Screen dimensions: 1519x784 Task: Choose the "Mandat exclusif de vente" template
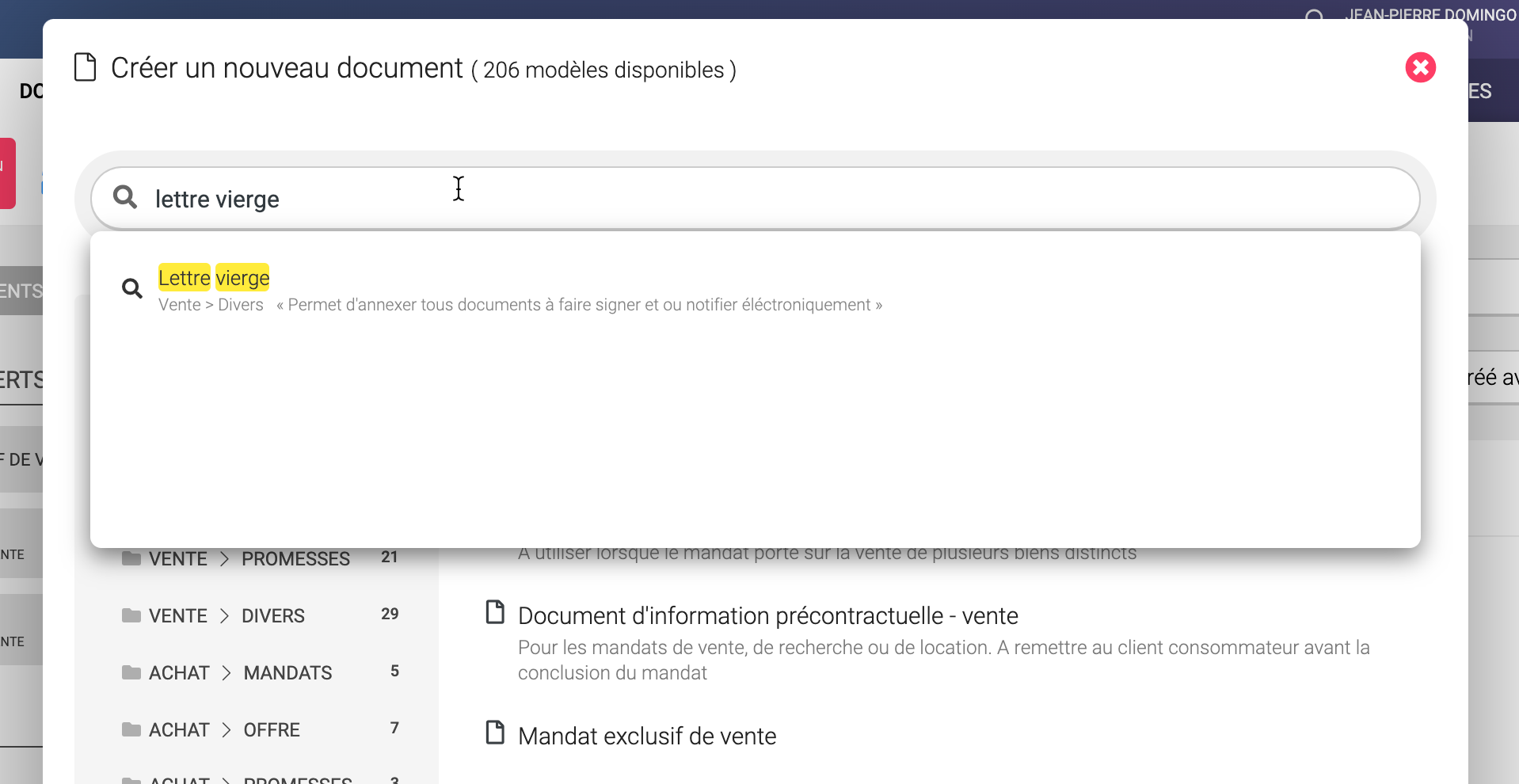pyautogui.click(x=646, y=736)
